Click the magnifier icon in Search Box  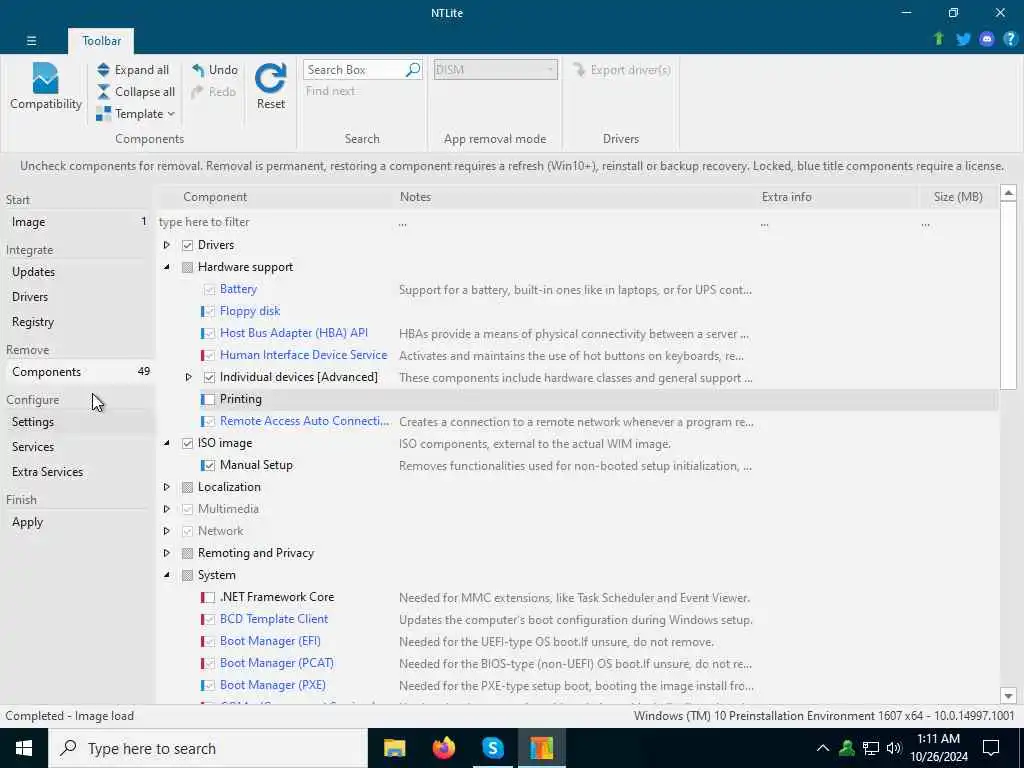click(x=413, y=70)
